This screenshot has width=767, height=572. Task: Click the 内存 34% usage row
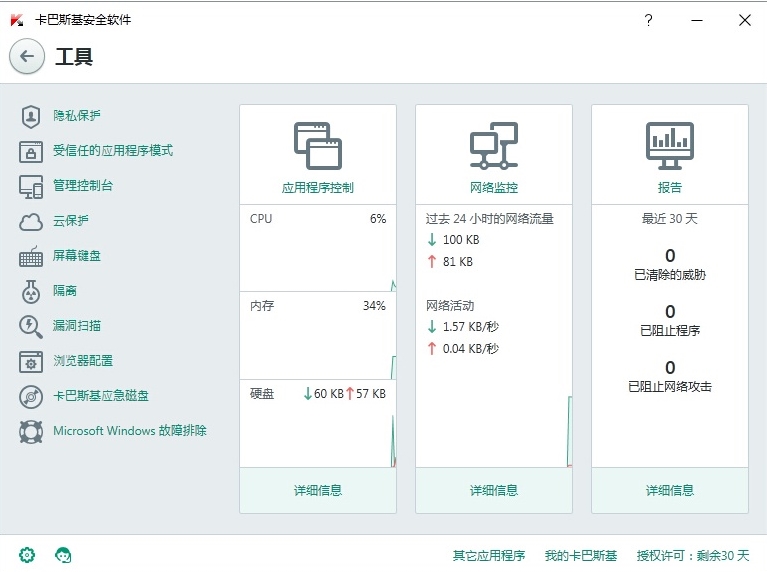318,336
